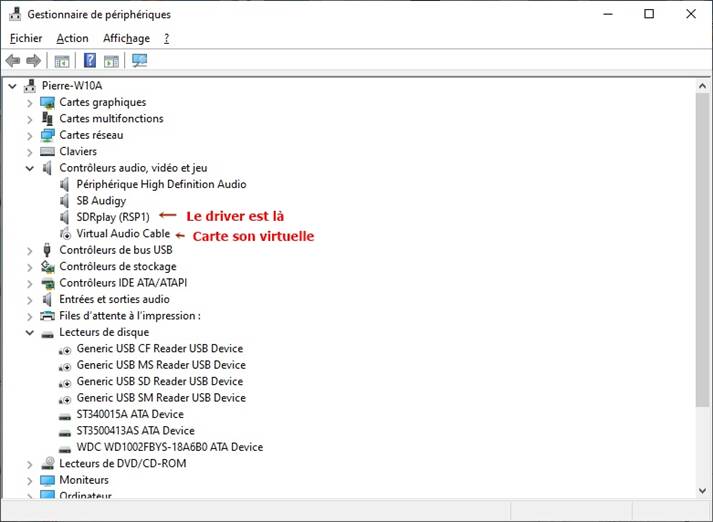This screenshot has width=713, height=522.
Task: Select Generic USB MS Reader USB Device
Action: (161, 365)
